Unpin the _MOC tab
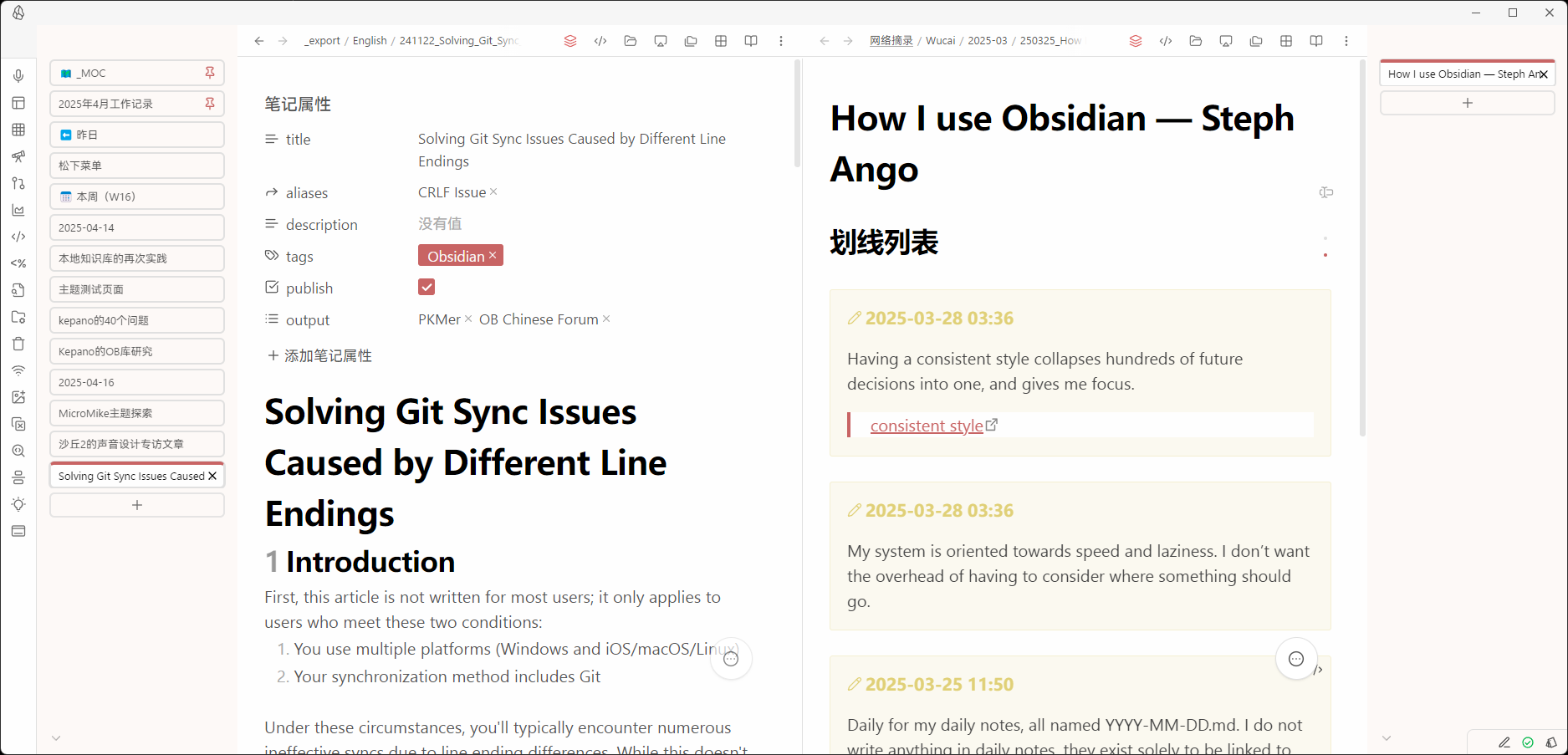 210,73
